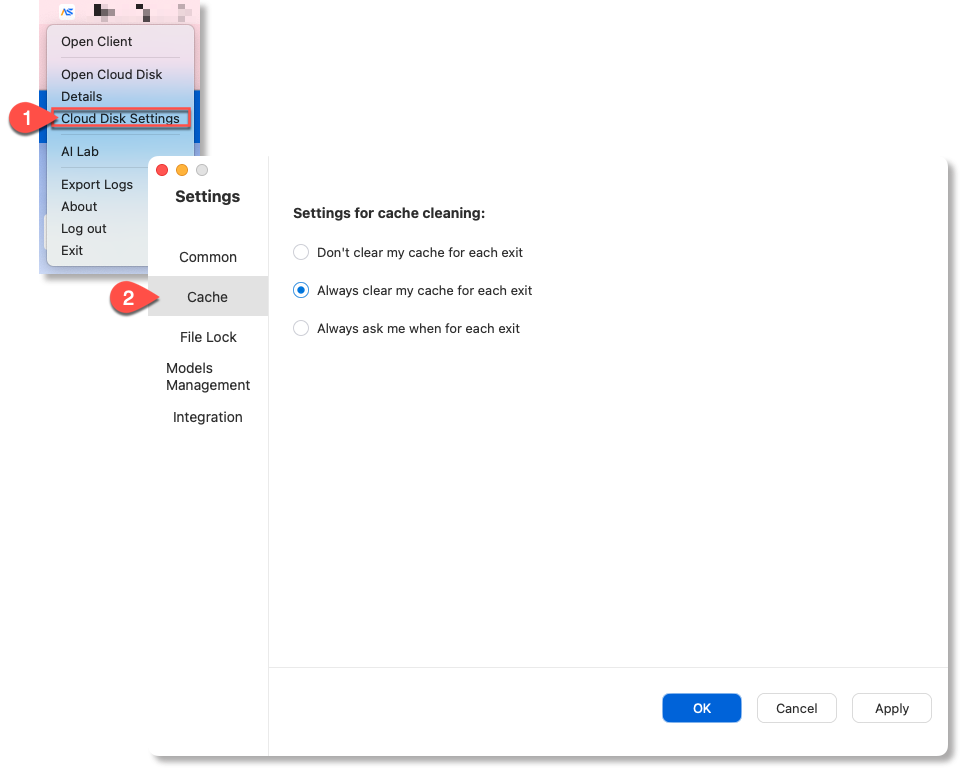Image resolution: width=960 pixels, height=768 pixels.
Task: Switch to the Integration tab
Action: 208,417
